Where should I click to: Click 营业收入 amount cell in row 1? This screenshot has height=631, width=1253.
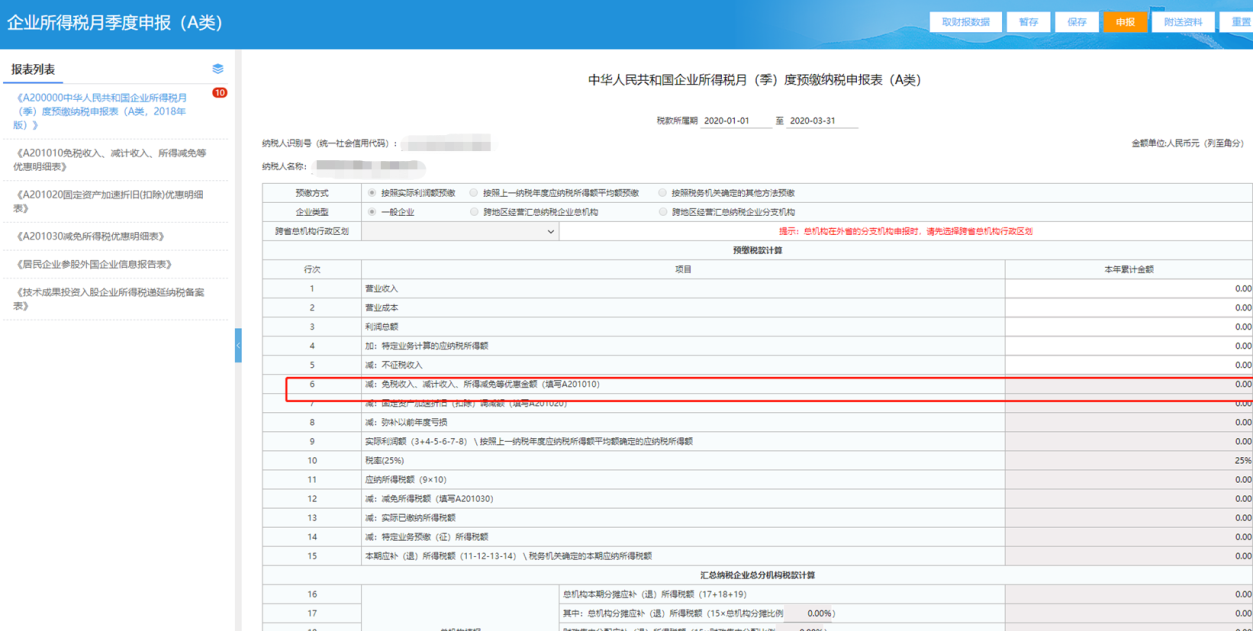1128,289
